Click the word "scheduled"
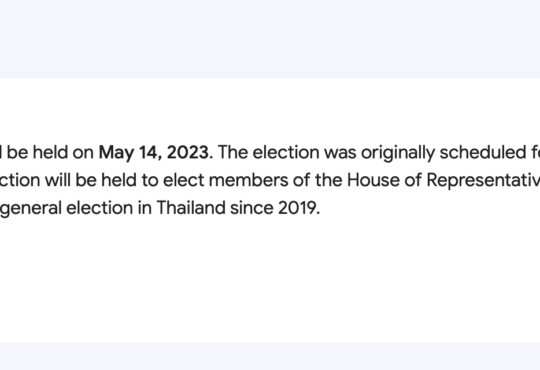Viewport: 540px width, 370px height. [481, 152]
